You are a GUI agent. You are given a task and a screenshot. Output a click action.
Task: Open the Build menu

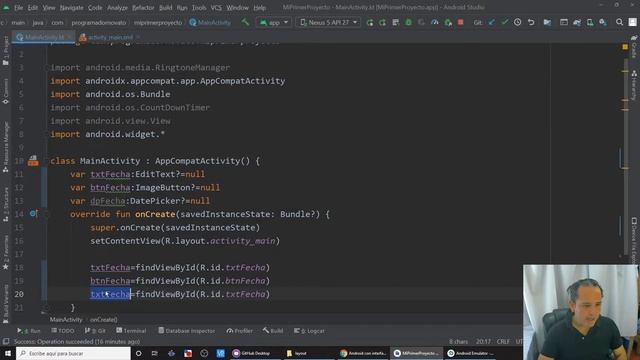tap(165, 7)
